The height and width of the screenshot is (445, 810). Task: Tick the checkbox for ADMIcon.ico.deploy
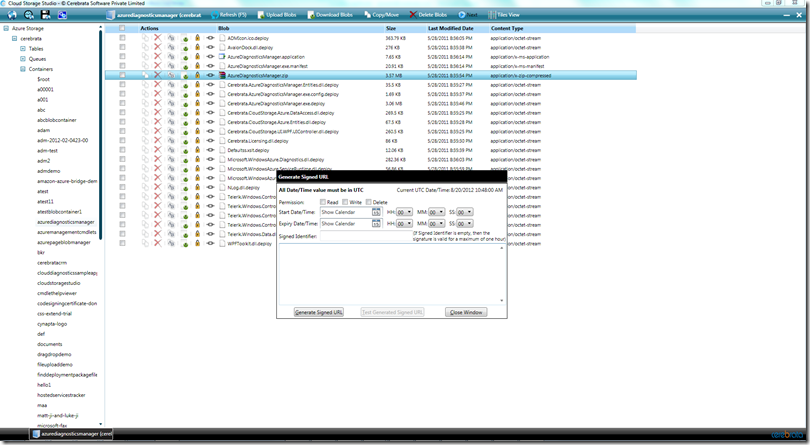coord(122,38)
